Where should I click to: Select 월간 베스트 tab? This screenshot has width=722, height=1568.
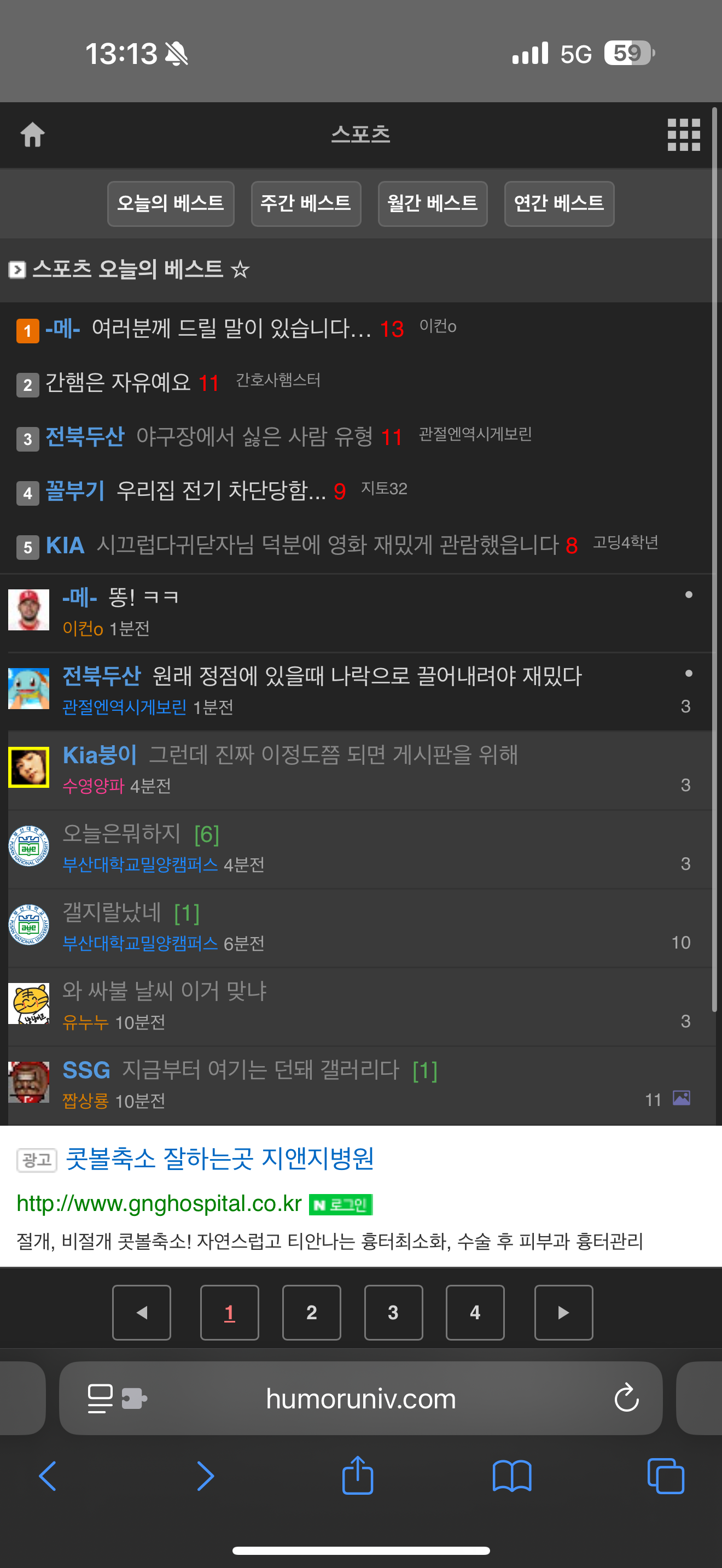[432, 203]
